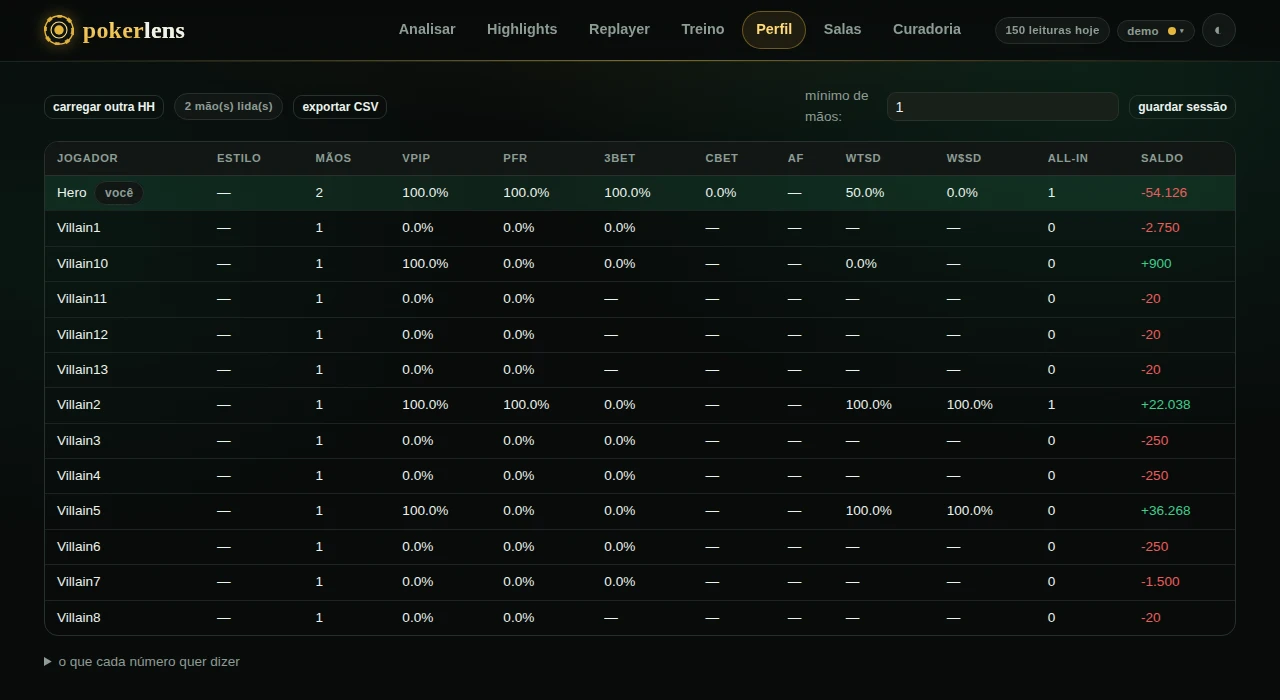Open the Highlights tab
Image resolution: width=1280 pixels, height=700 pixels.
[x=522, y=30]
